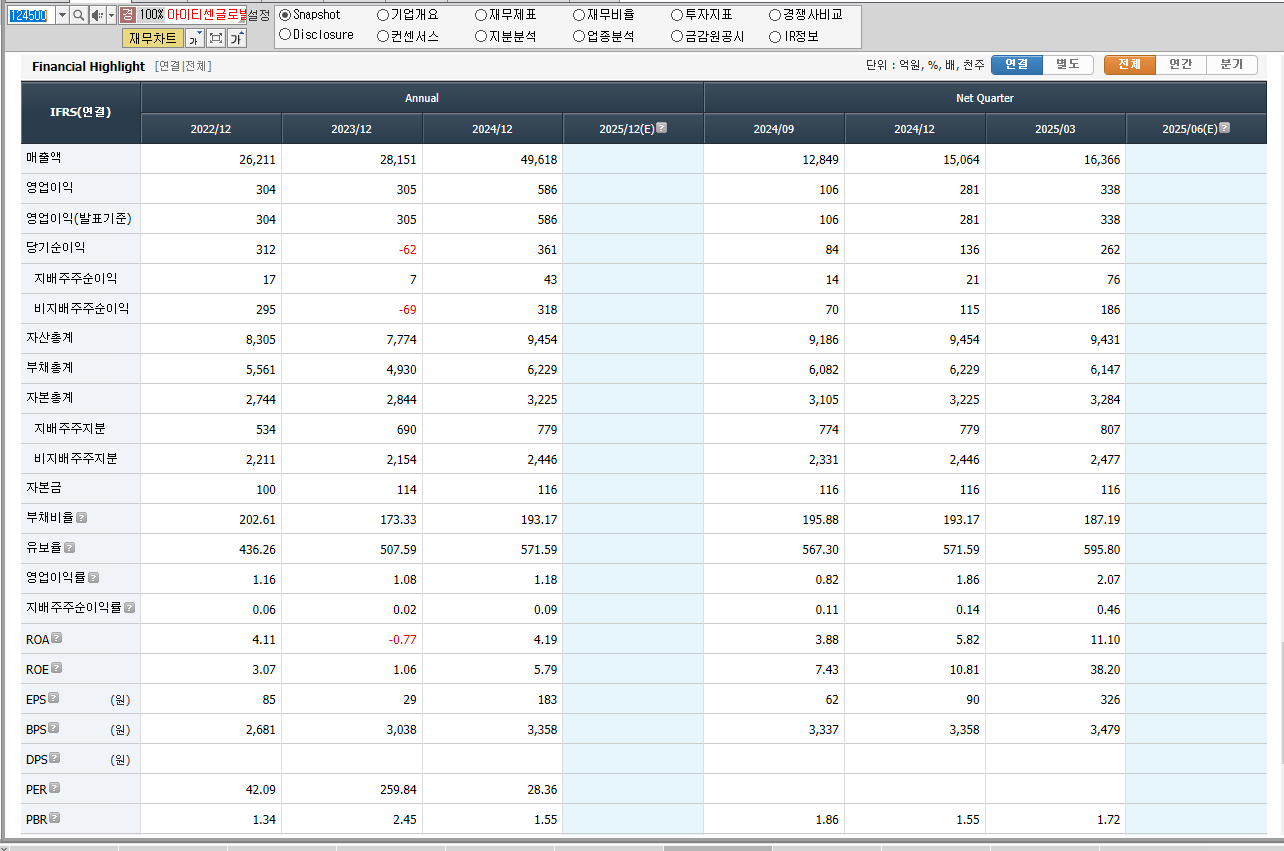Click the increase font size icon
The width and height of the screenshot is (1284, 851).
tap(237, 38)
